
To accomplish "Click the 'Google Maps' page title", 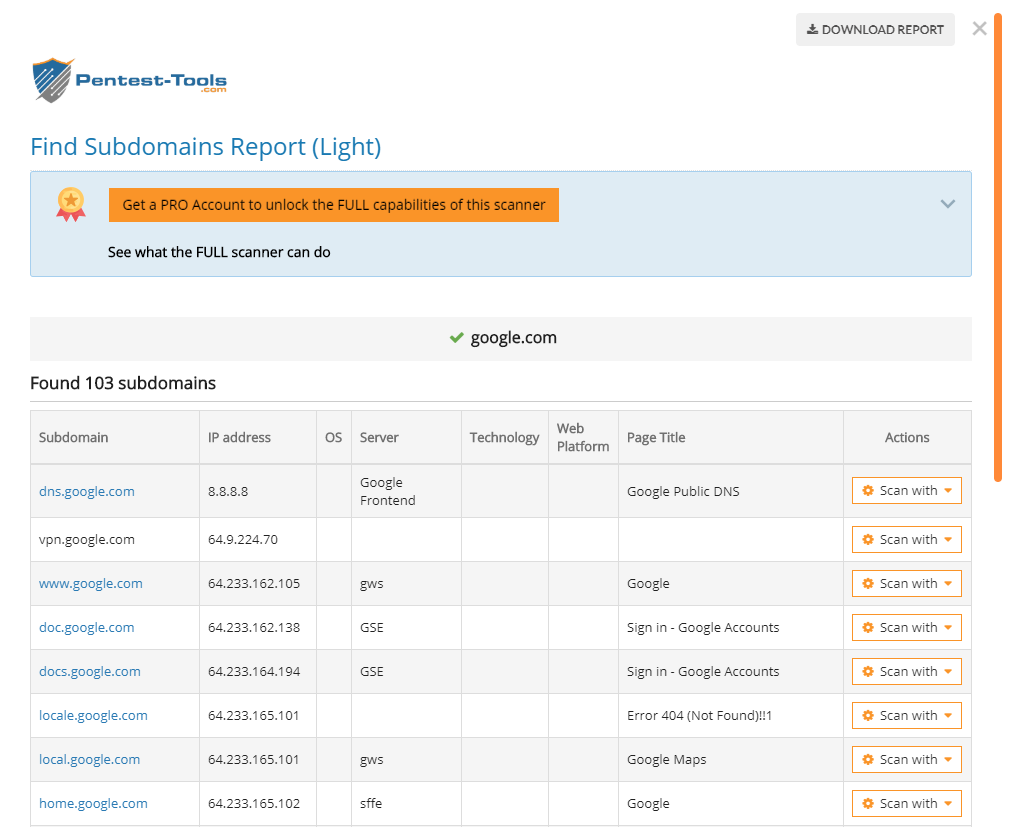I will point(666,760).
